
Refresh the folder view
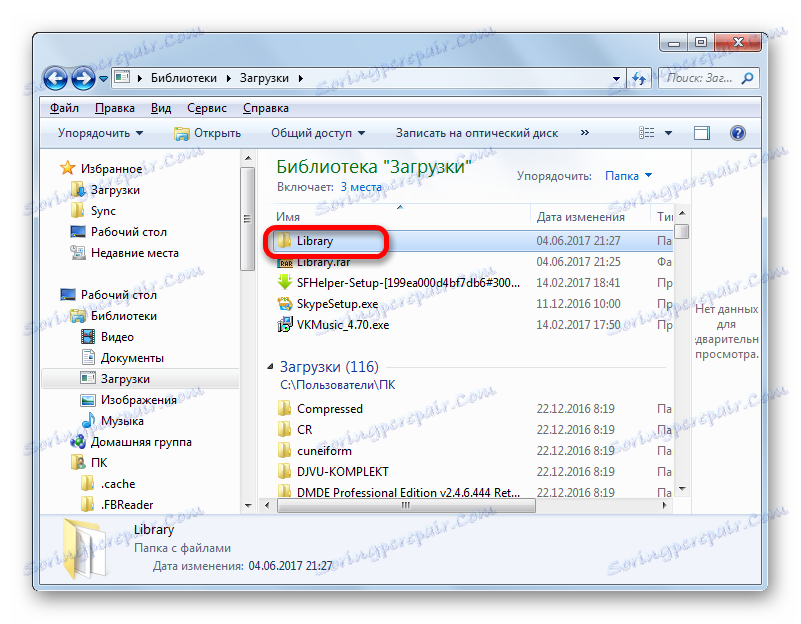pyautogui.click(x=639, y=78)
